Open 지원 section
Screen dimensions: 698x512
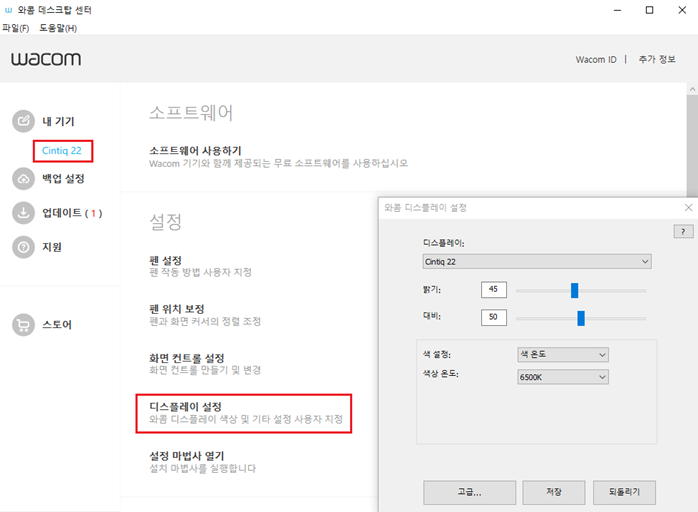pyautogui.click(x=52, y=247)
